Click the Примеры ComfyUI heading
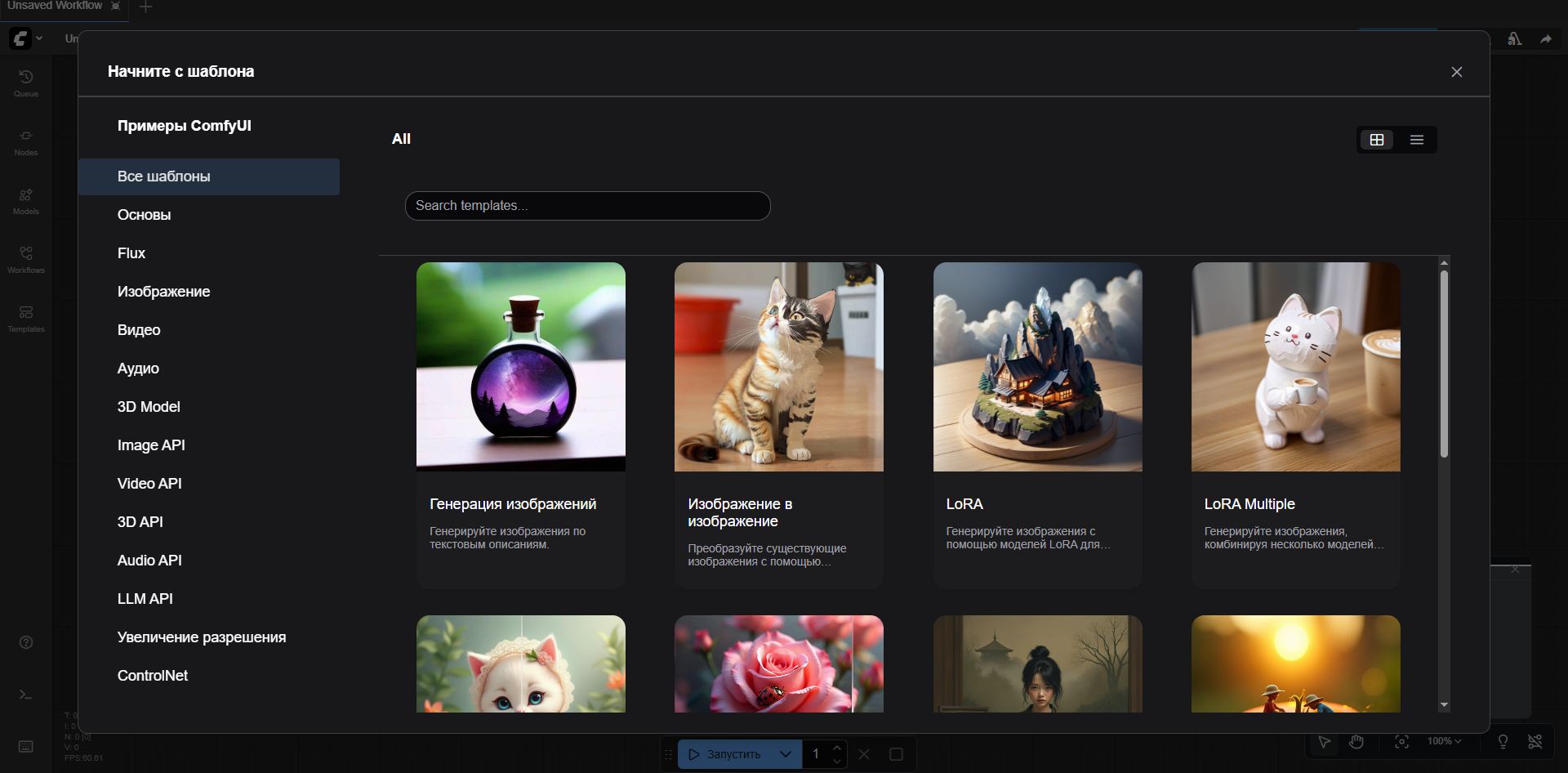The width and height of the screenshot is (1568, 773). pyautogui.click(x=185, y=126)
